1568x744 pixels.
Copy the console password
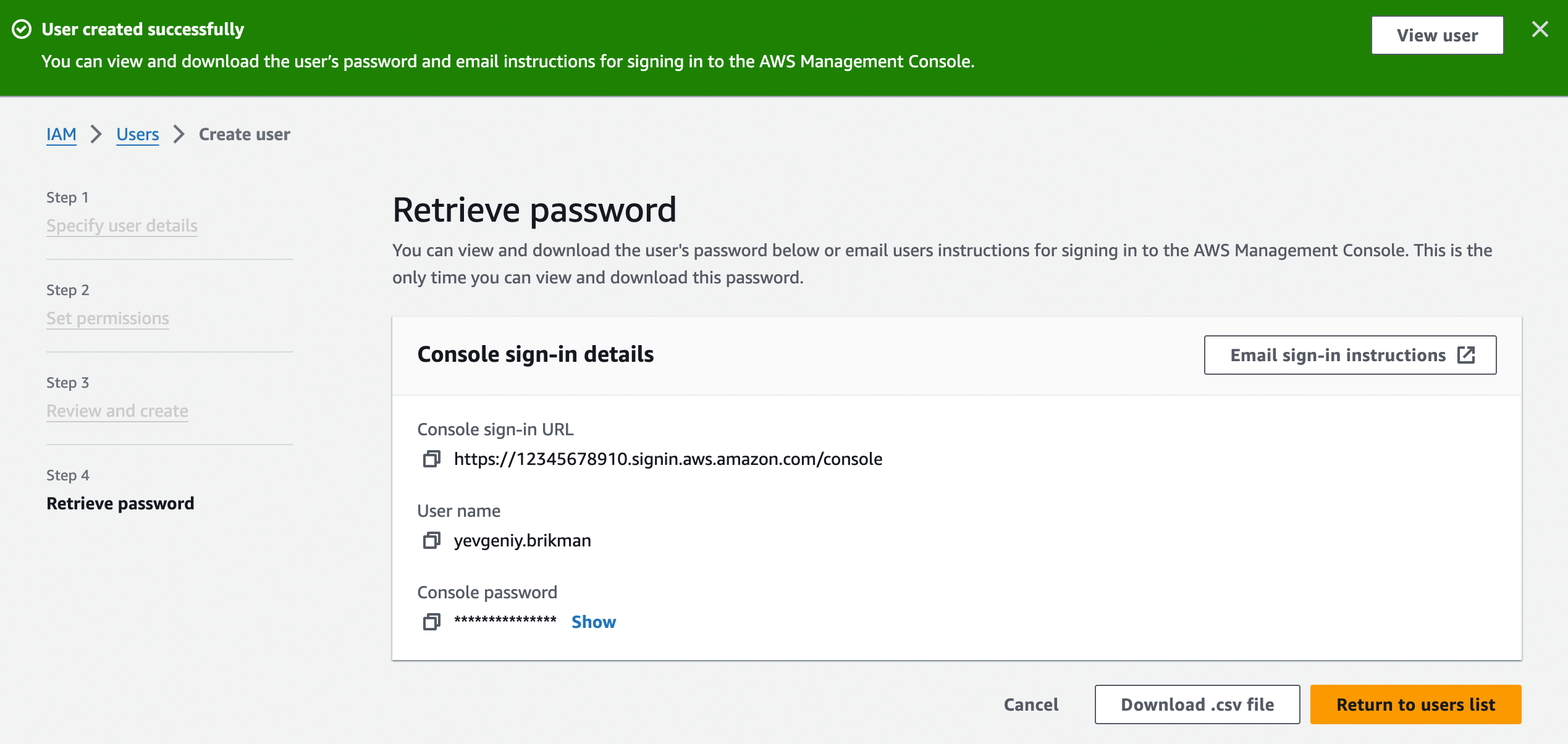431,622
